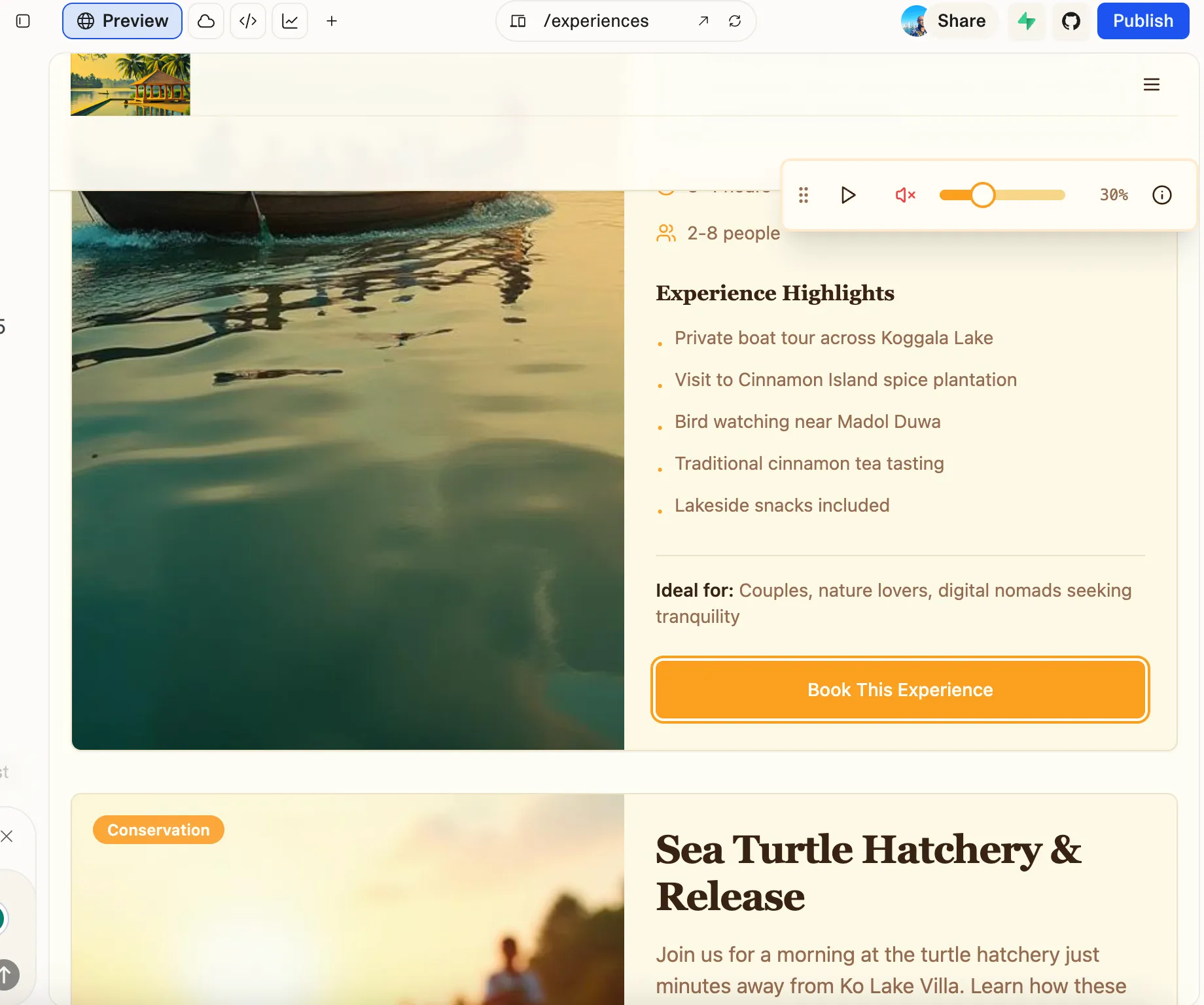The image size is (1204, 1005).
Task: Refresh the preview page
Action: pyautogui.click(x=735, y=21)
